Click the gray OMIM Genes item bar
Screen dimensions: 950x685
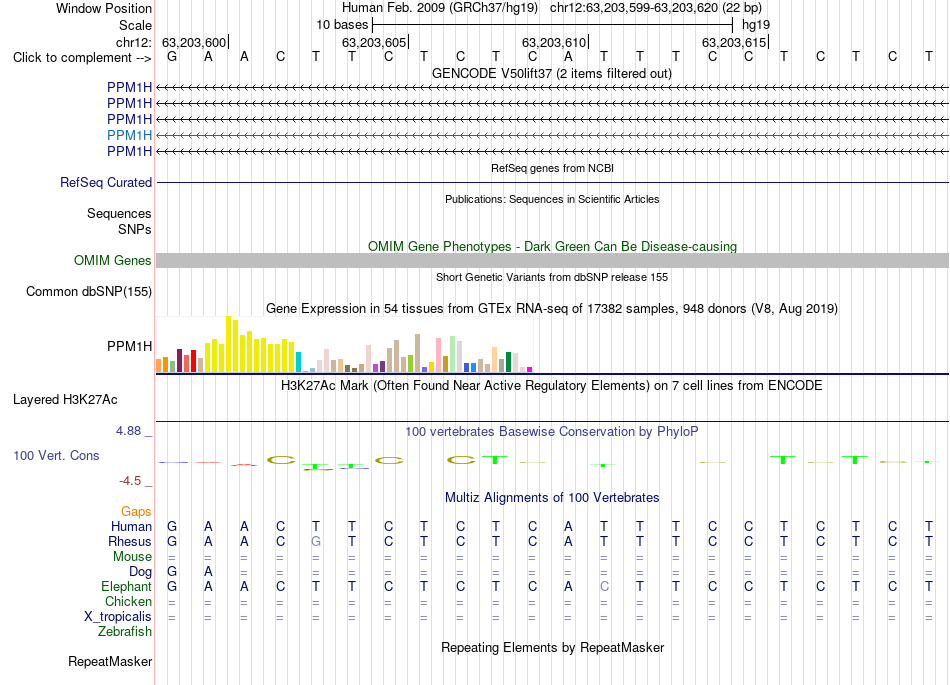[x=552, y=260]
